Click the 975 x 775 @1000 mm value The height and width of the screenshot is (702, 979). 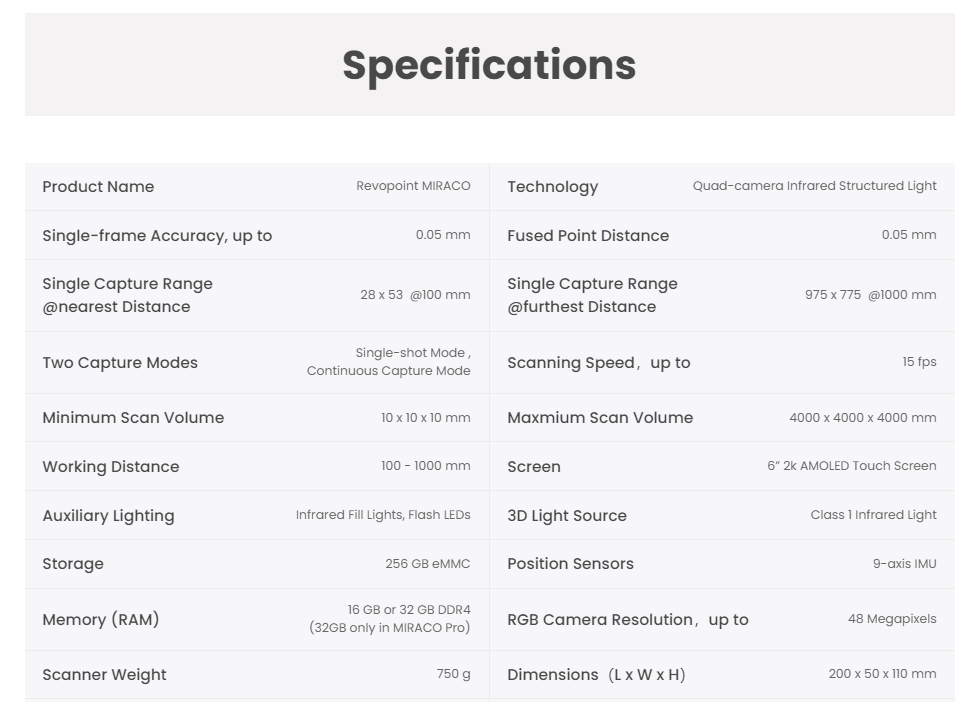click(x=870, y=295)
